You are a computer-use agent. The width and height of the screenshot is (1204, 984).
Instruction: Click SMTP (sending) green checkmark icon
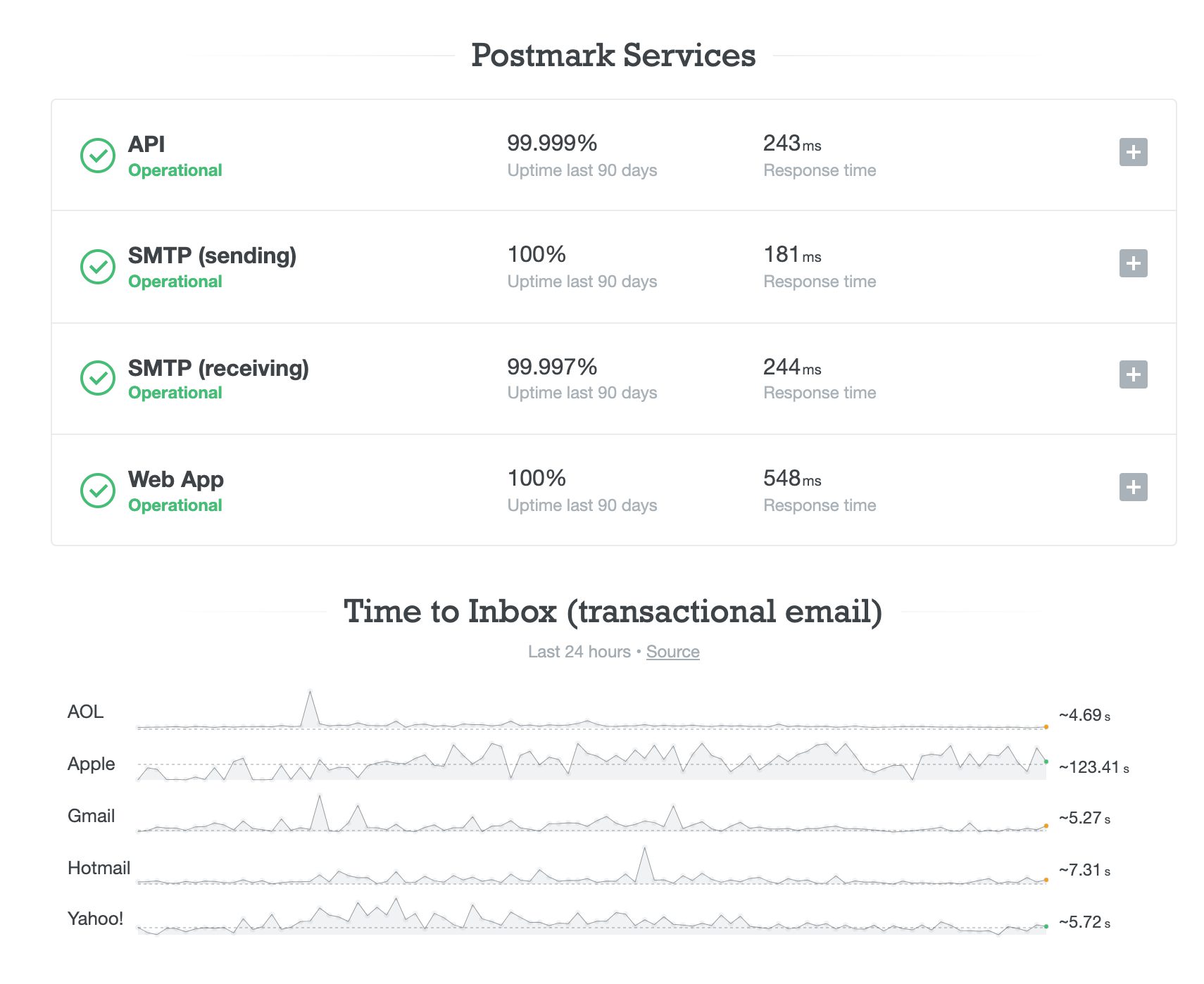(98, 267)
